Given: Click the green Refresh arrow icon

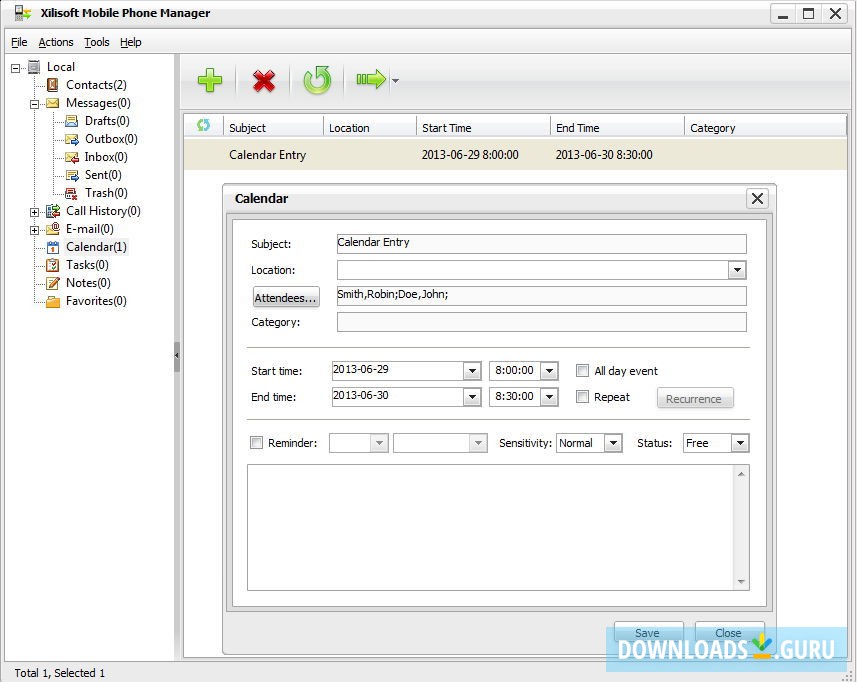Looking at the screenshot, I should pos(317,81).
